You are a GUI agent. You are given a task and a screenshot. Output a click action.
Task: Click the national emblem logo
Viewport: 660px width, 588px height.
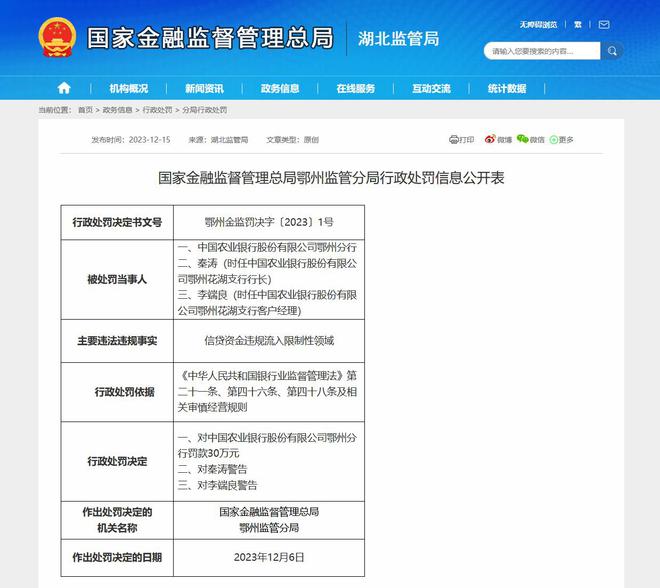[x=57, y=38]
